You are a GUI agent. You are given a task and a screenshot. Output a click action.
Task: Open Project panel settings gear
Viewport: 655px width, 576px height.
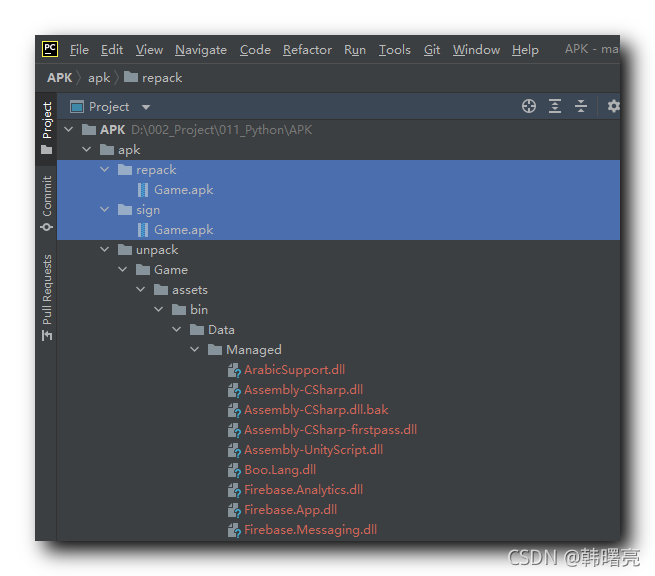(x=613, y=107)
